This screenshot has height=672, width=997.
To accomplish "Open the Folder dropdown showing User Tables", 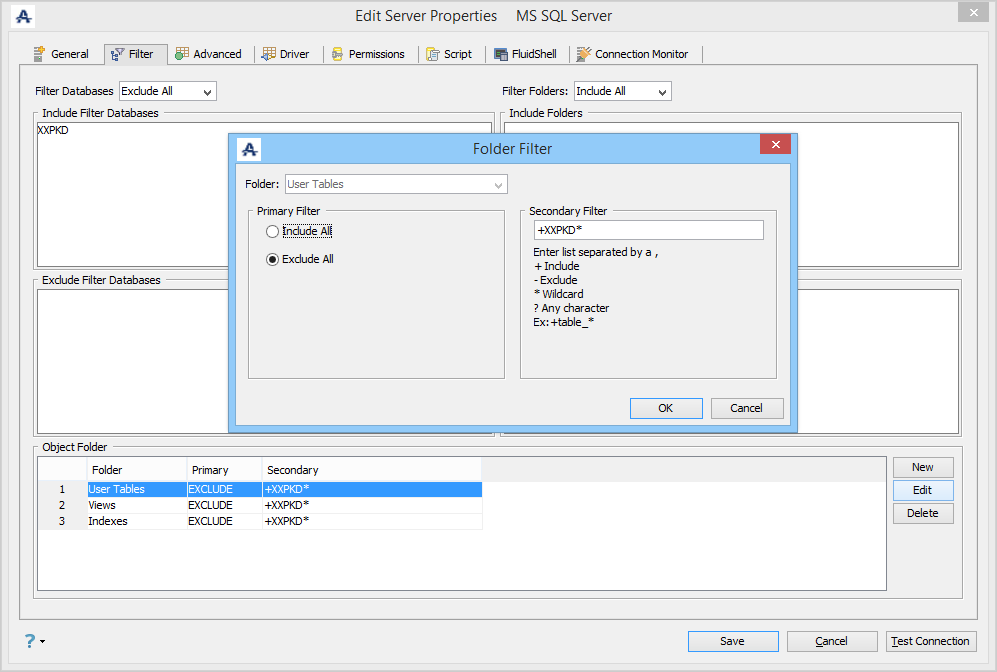I will 396,184.
